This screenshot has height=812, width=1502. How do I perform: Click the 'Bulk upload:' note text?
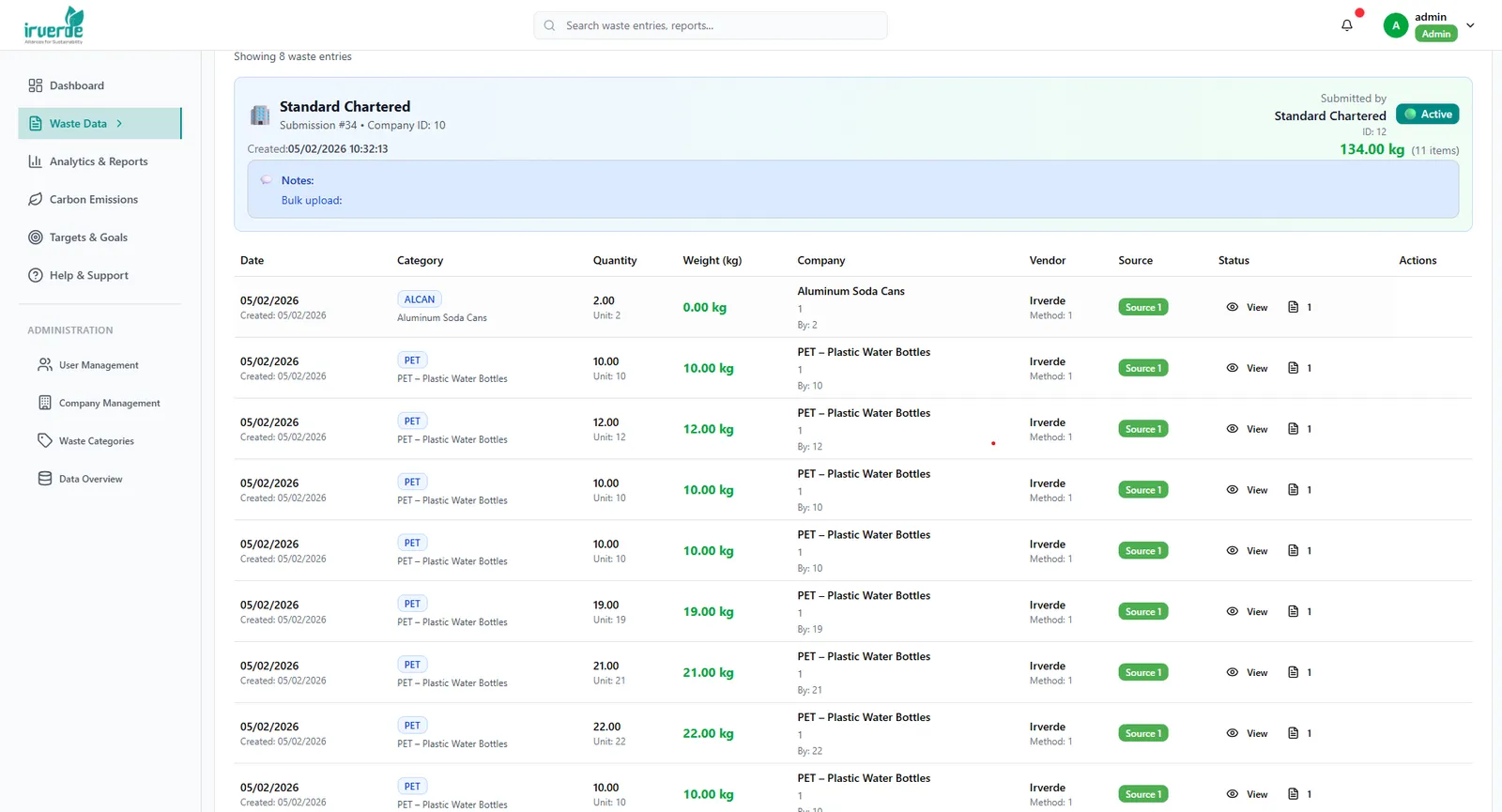point(312,200)
